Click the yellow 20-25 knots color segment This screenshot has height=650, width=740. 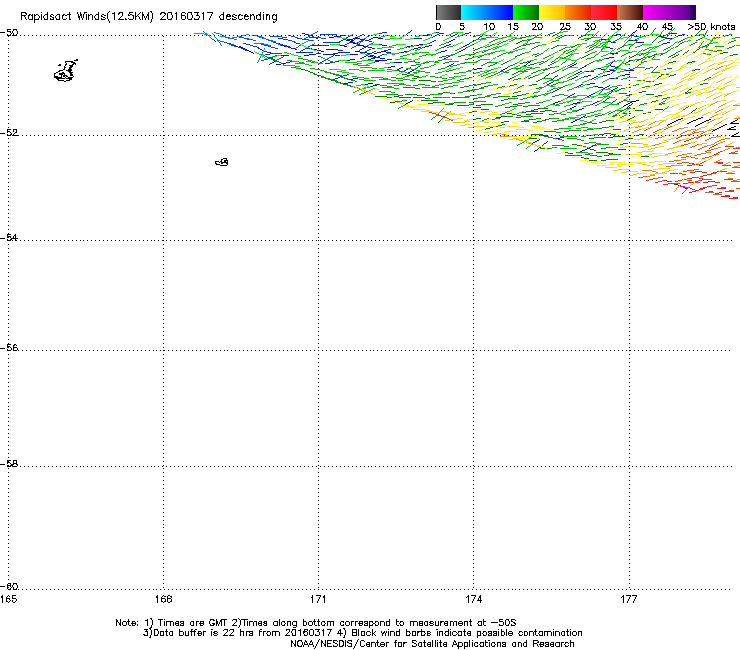click(552, 12)
